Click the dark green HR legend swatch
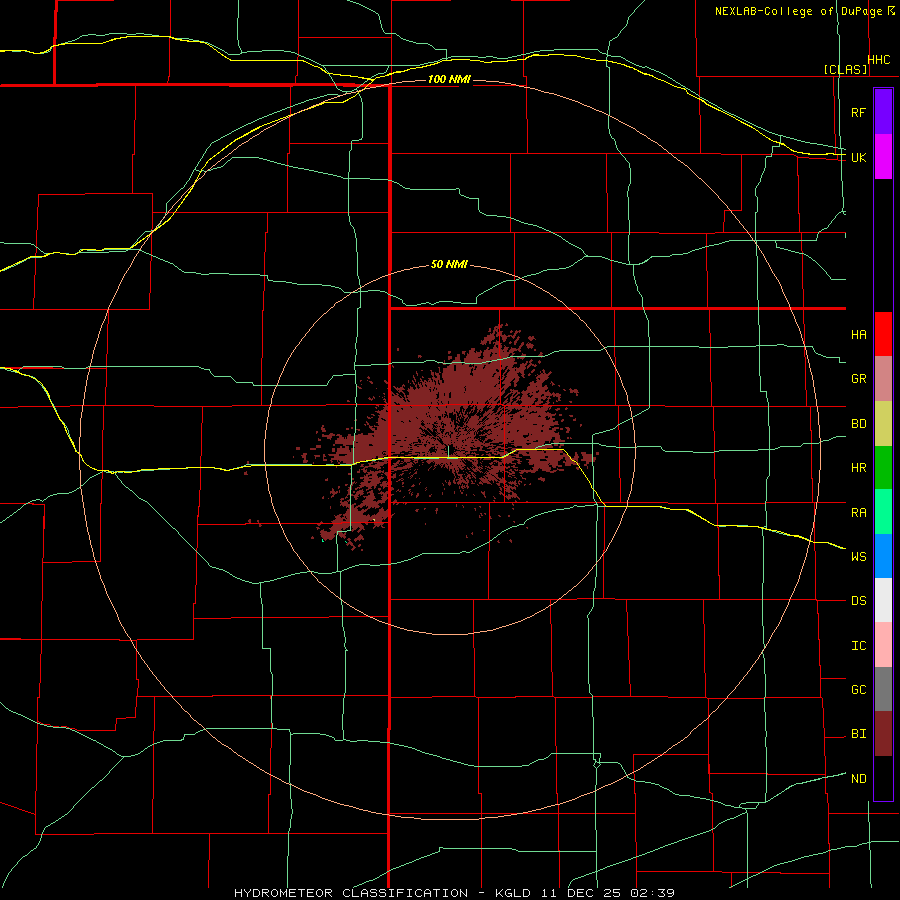 tap(883, 468)
